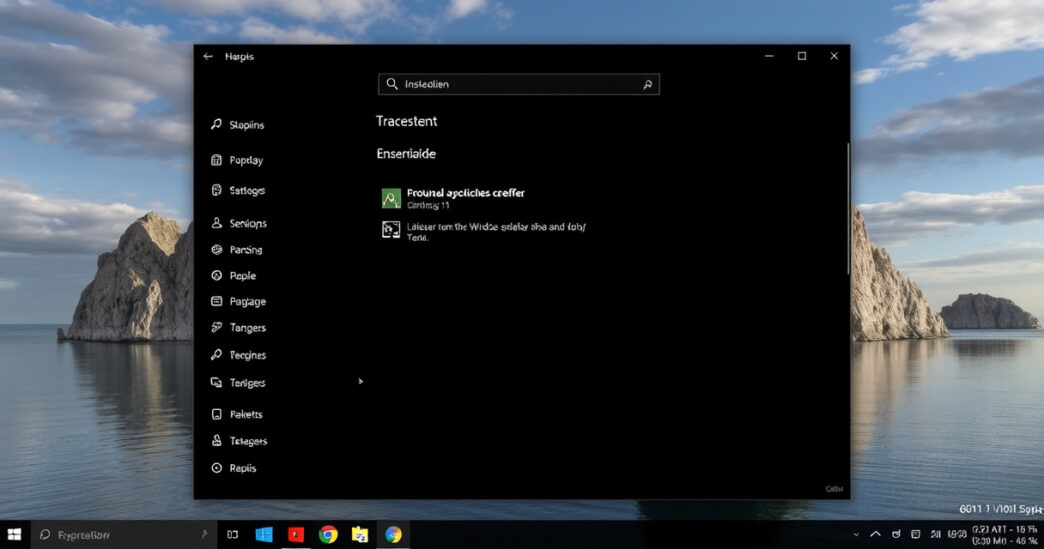
Task: Click the square icon beside the Lalaser entry
Action: tap(391, 230)
